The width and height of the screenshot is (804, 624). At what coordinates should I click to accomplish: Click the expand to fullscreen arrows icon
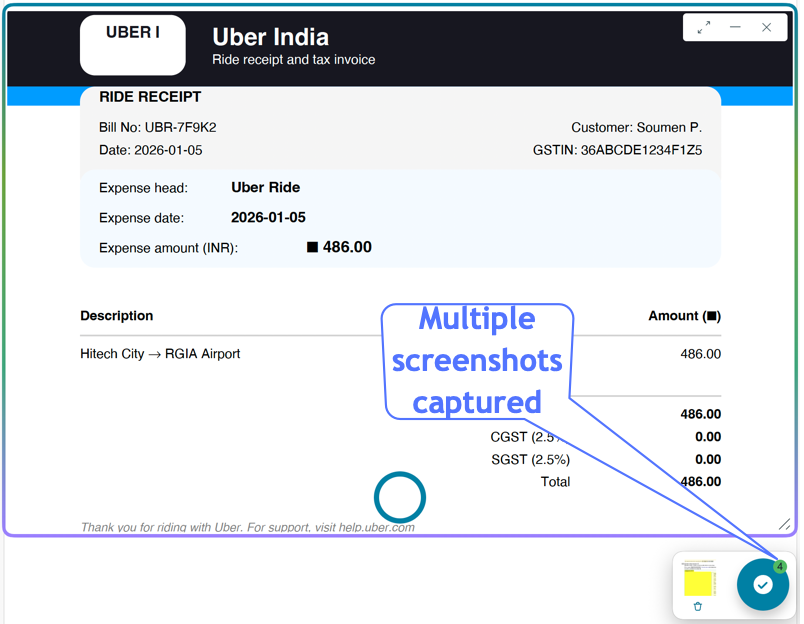click(704, 27)
